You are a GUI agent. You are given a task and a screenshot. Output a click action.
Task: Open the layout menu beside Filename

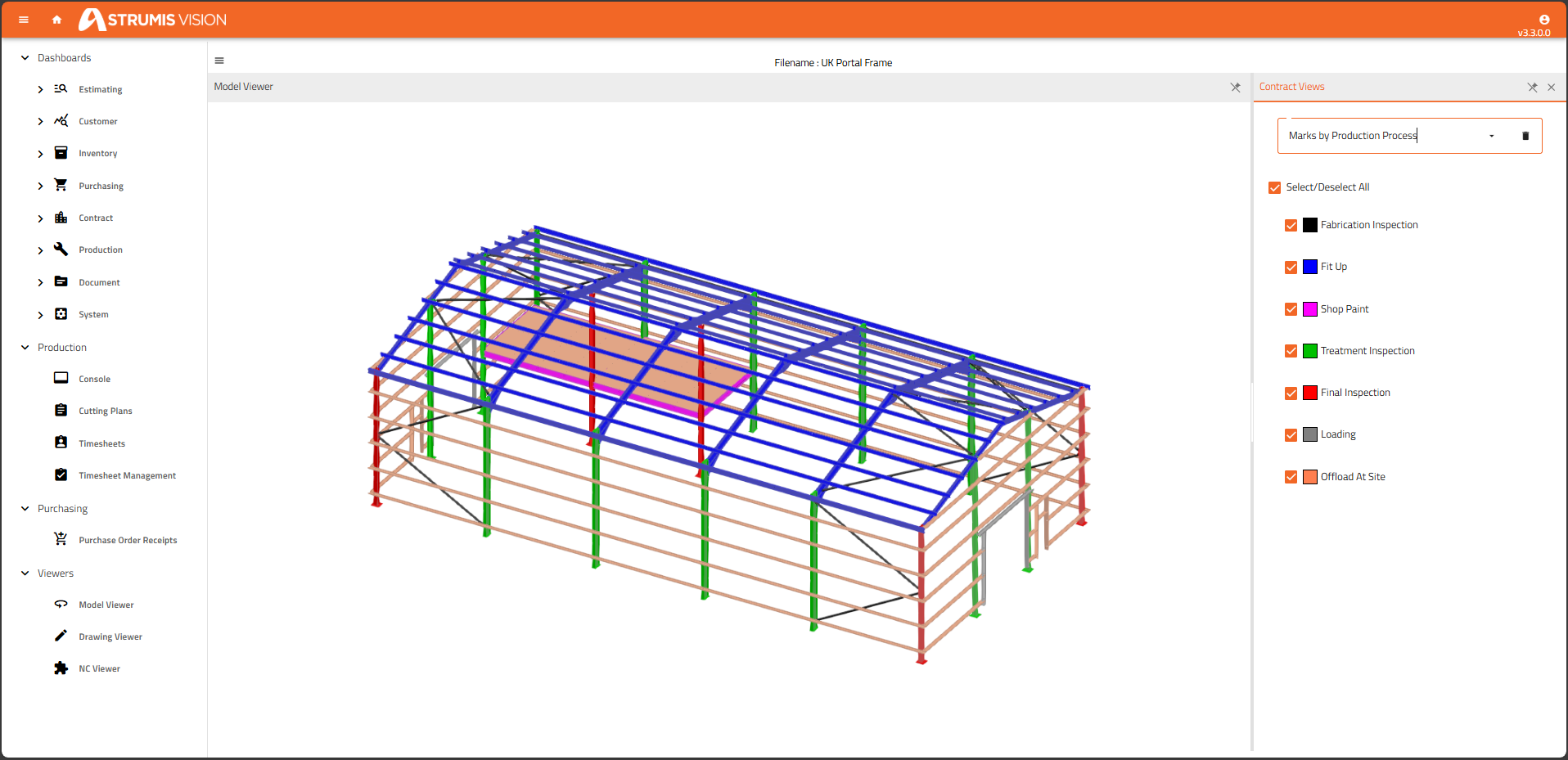coord(219,61)
